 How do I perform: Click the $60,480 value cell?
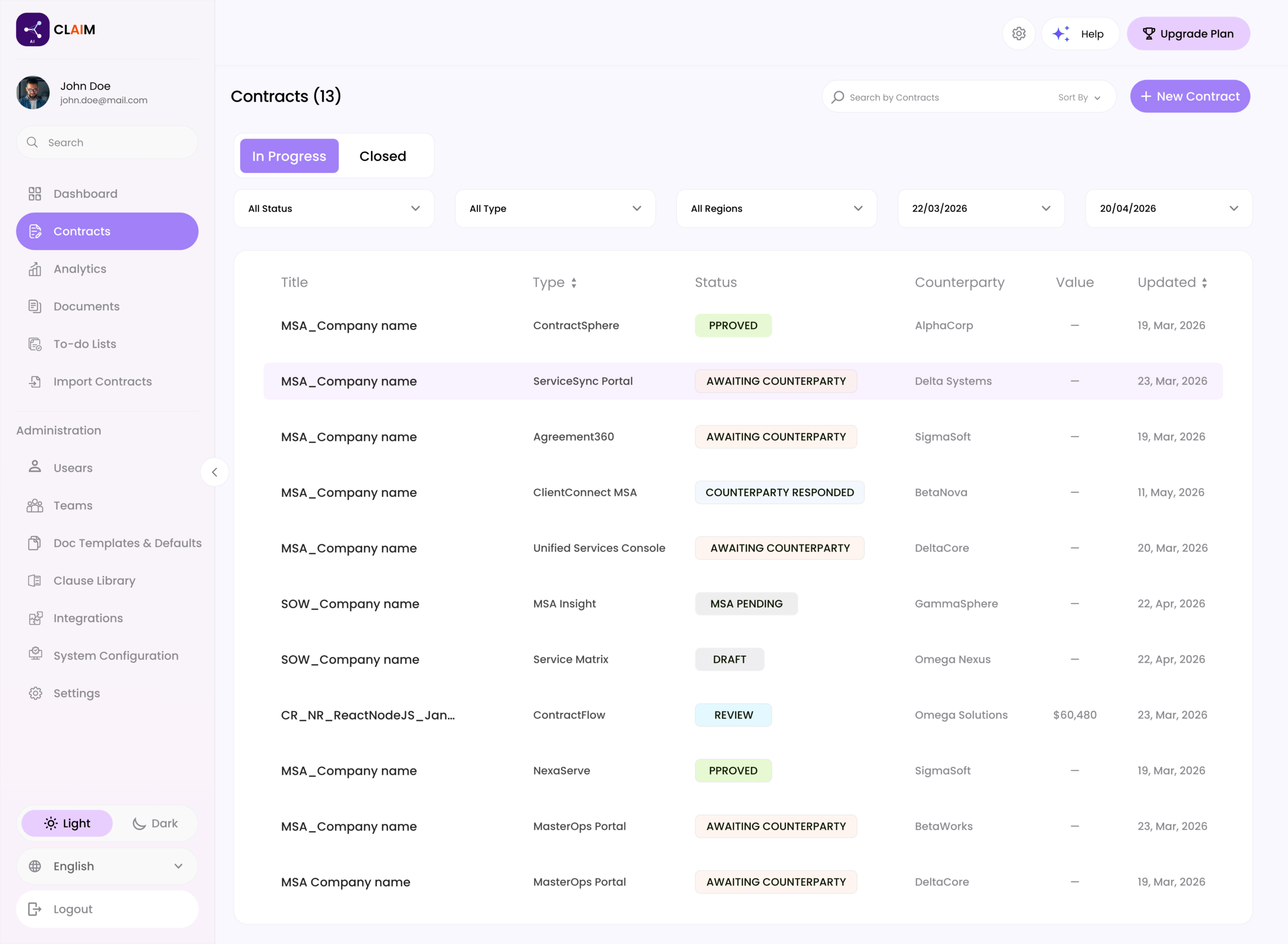(x=1075, y=715)
